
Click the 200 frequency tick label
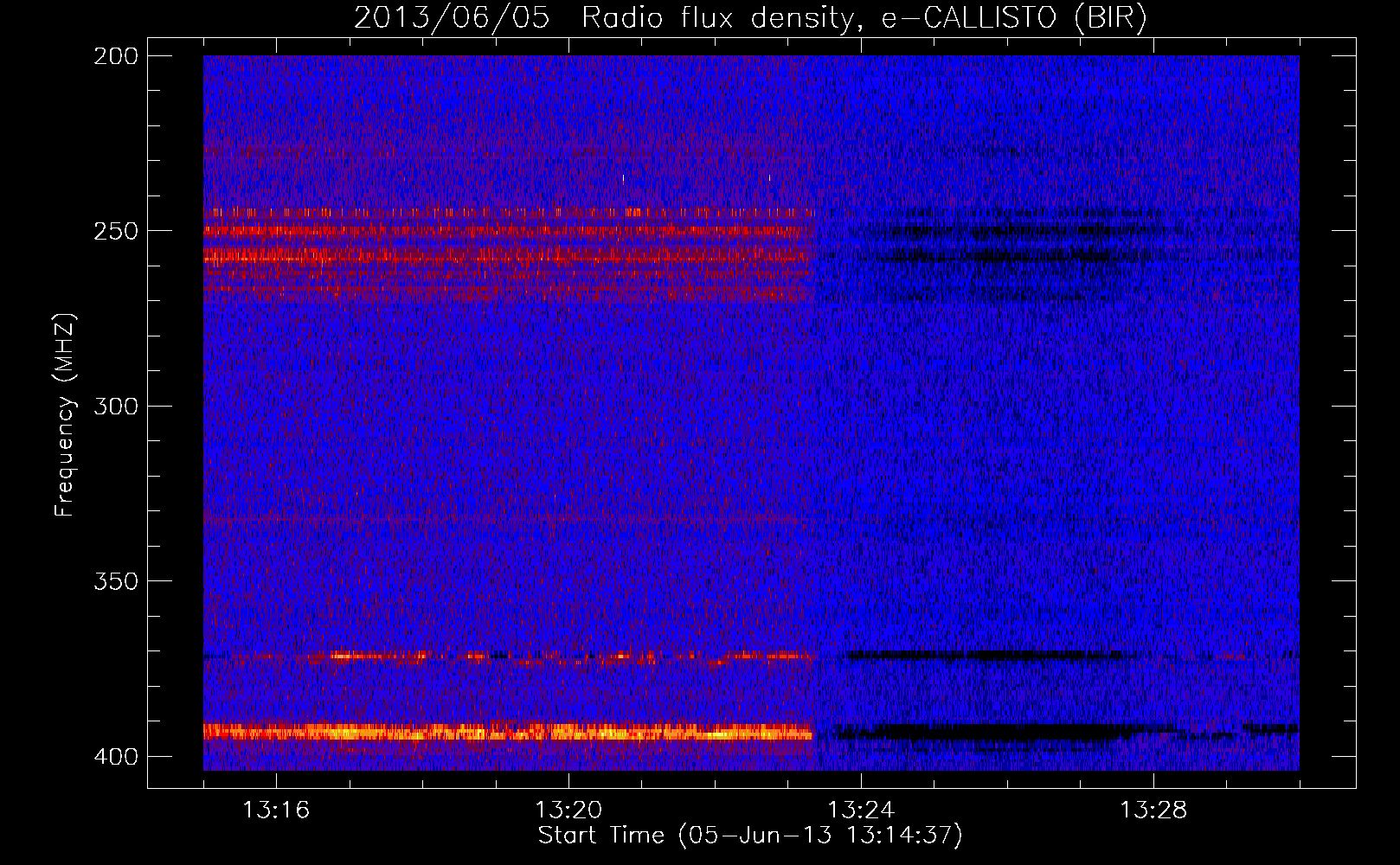point(116,56)
